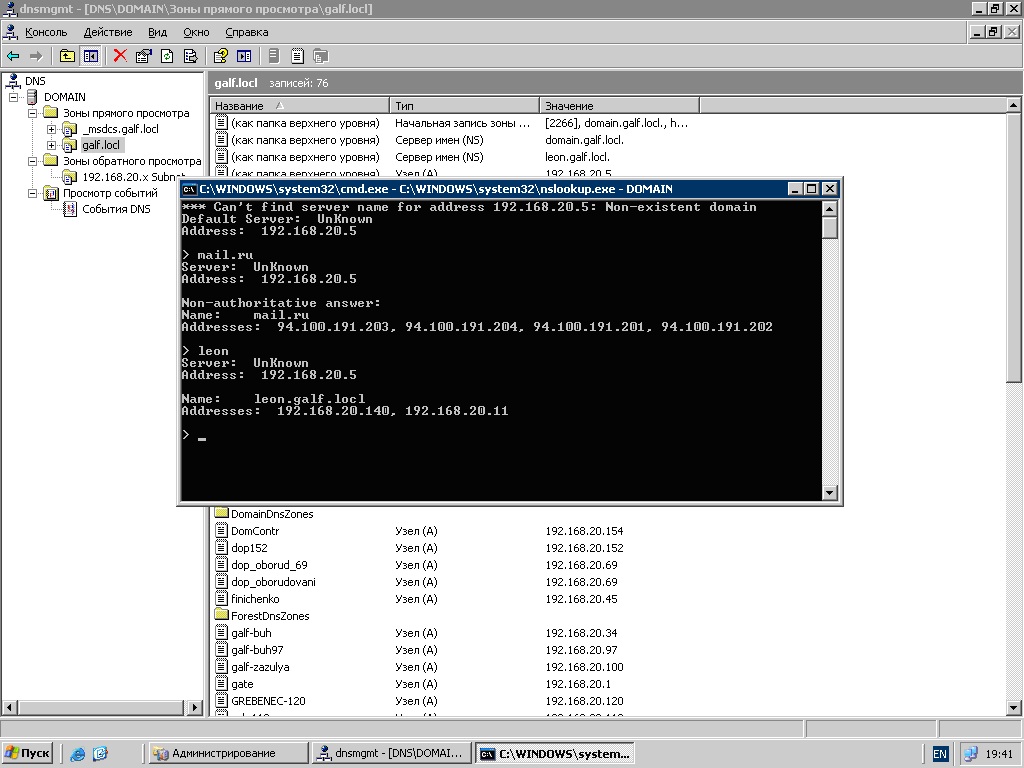Screen dimensions: 1024x768
Task: Click scroll-up arrow in cmd window
Action: (829, 208)
